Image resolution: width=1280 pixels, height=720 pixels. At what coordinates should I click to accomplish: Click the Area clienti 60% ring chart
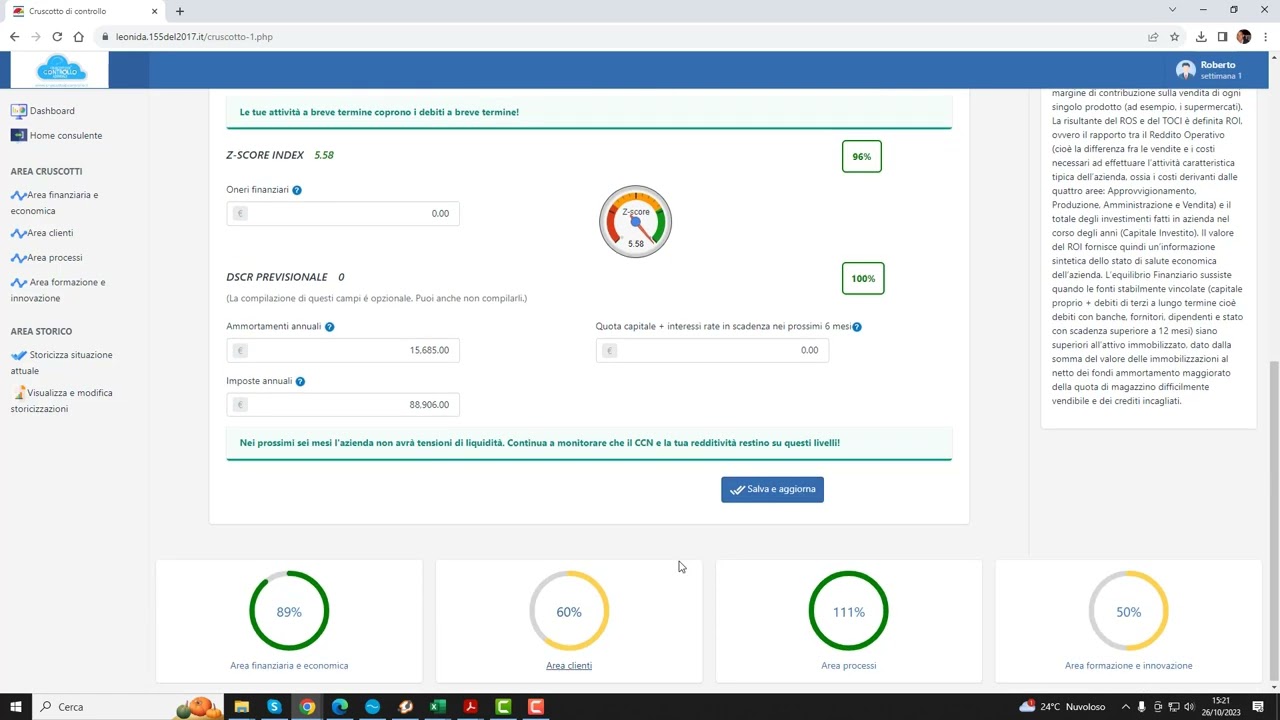569,611
